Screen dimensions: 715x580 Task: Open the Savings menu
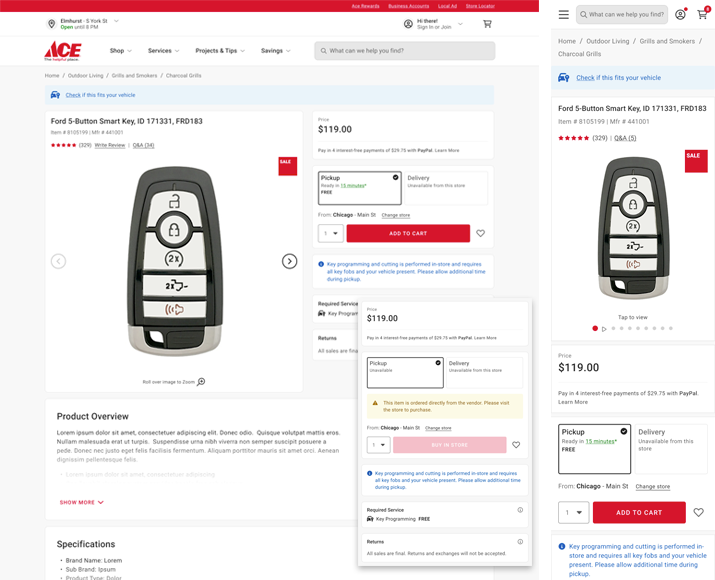coord(275,51)
